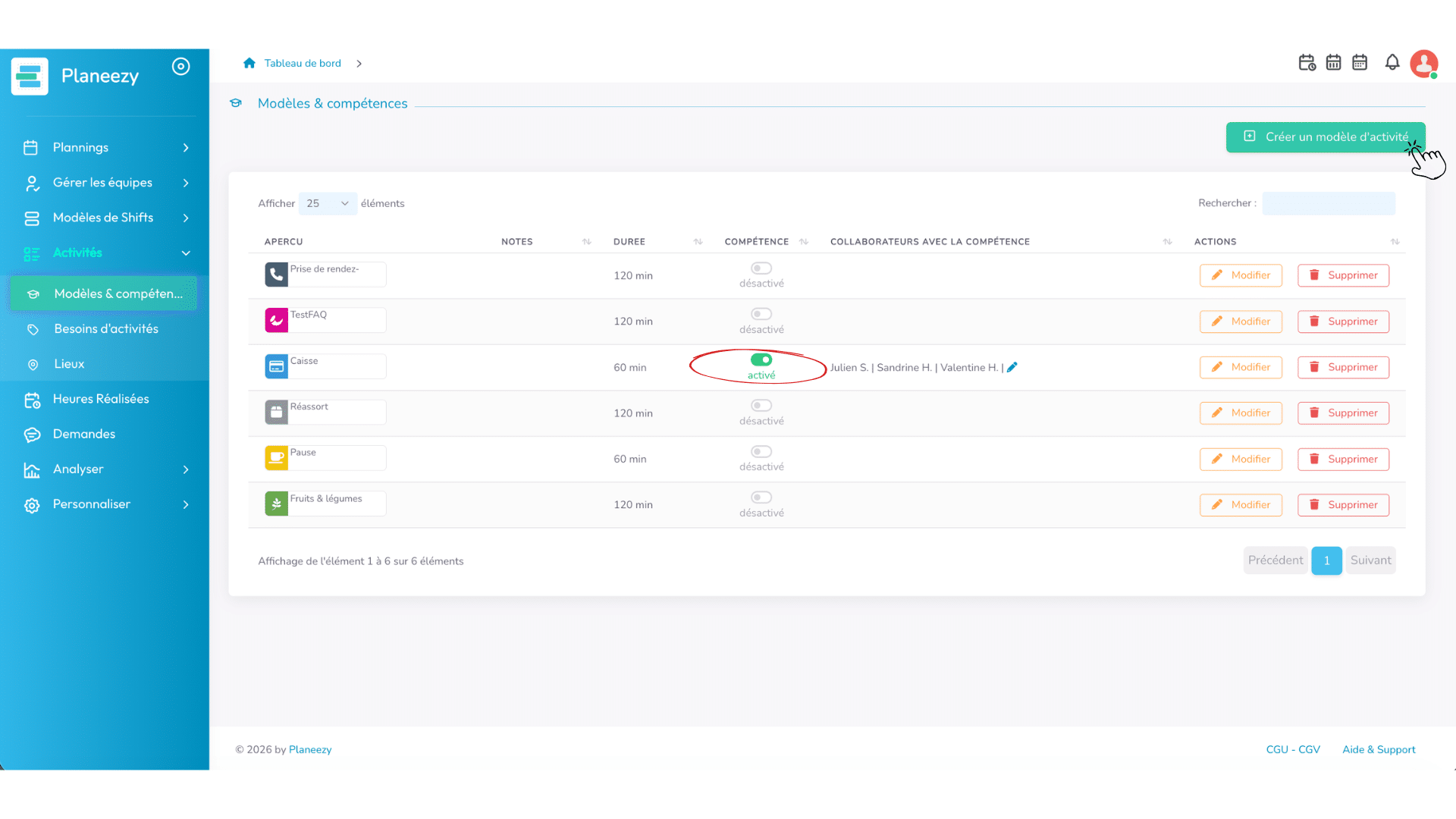The height and width of the screenshot is (819, 1456).
Task: Open the rightmost calendar icon in header
Action: [x=1360, y=63]
